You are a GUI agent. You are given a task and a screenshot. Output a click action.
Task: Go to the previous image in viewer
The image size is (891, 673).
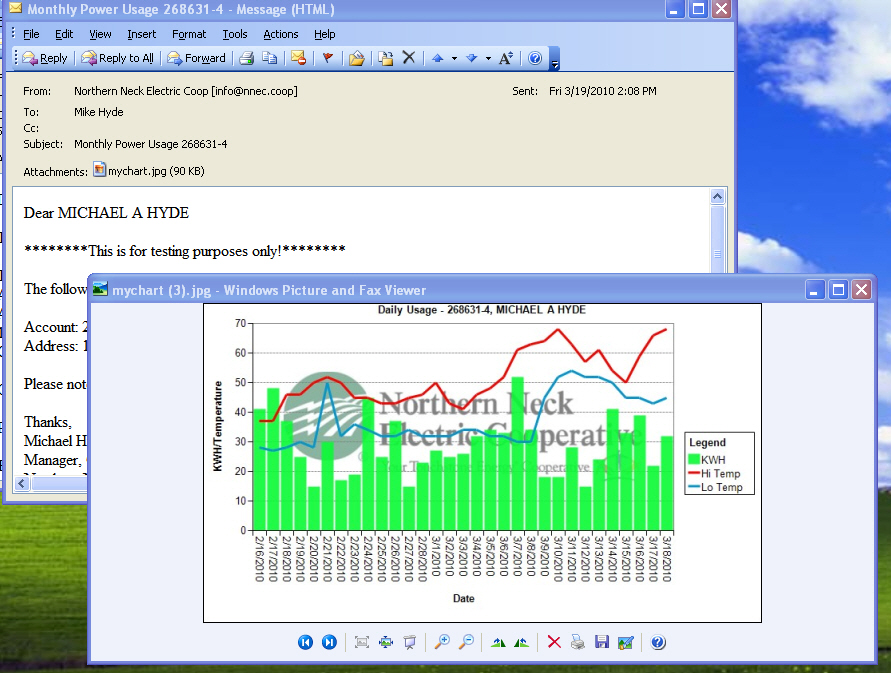pos(305,642)
